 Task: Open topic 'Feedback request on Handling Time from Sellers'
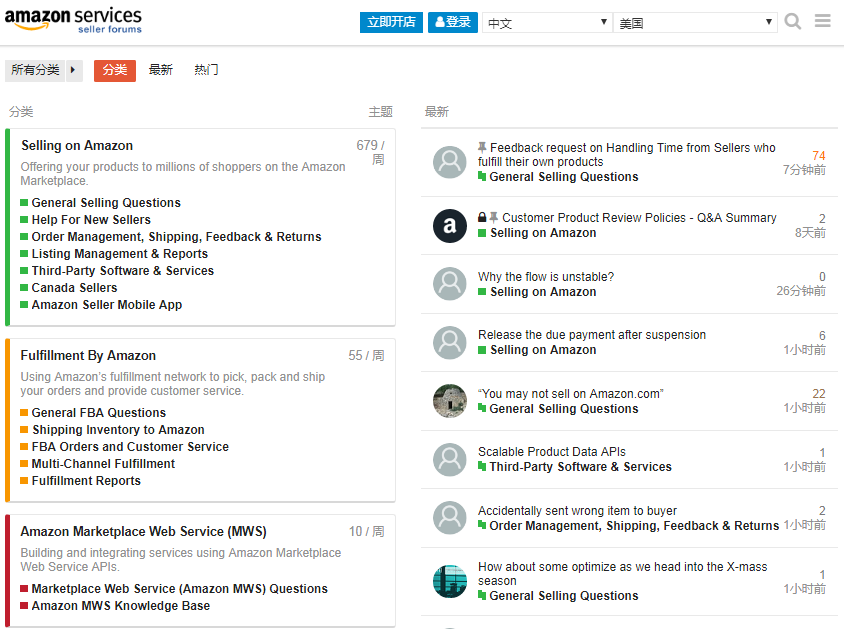pos(627,154)
